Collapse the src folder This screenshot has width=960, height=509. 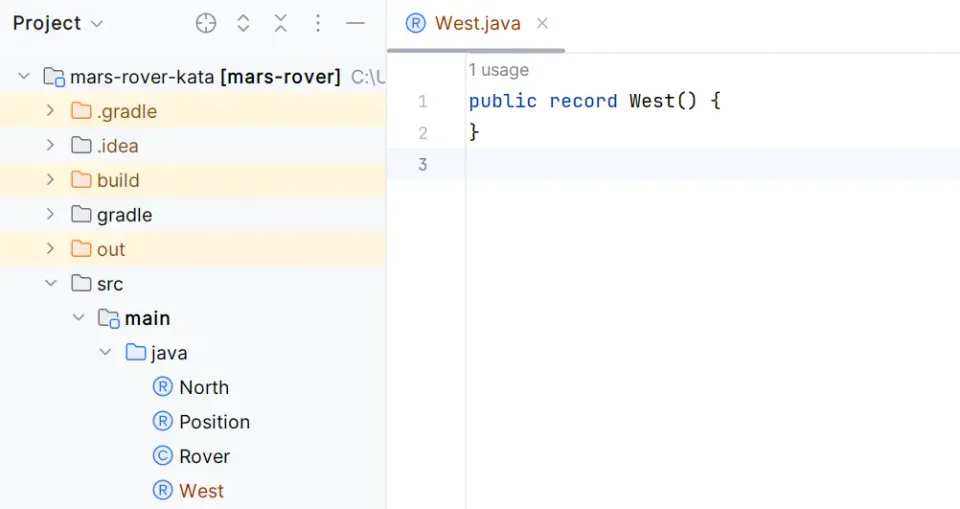[x=50, y=284]
